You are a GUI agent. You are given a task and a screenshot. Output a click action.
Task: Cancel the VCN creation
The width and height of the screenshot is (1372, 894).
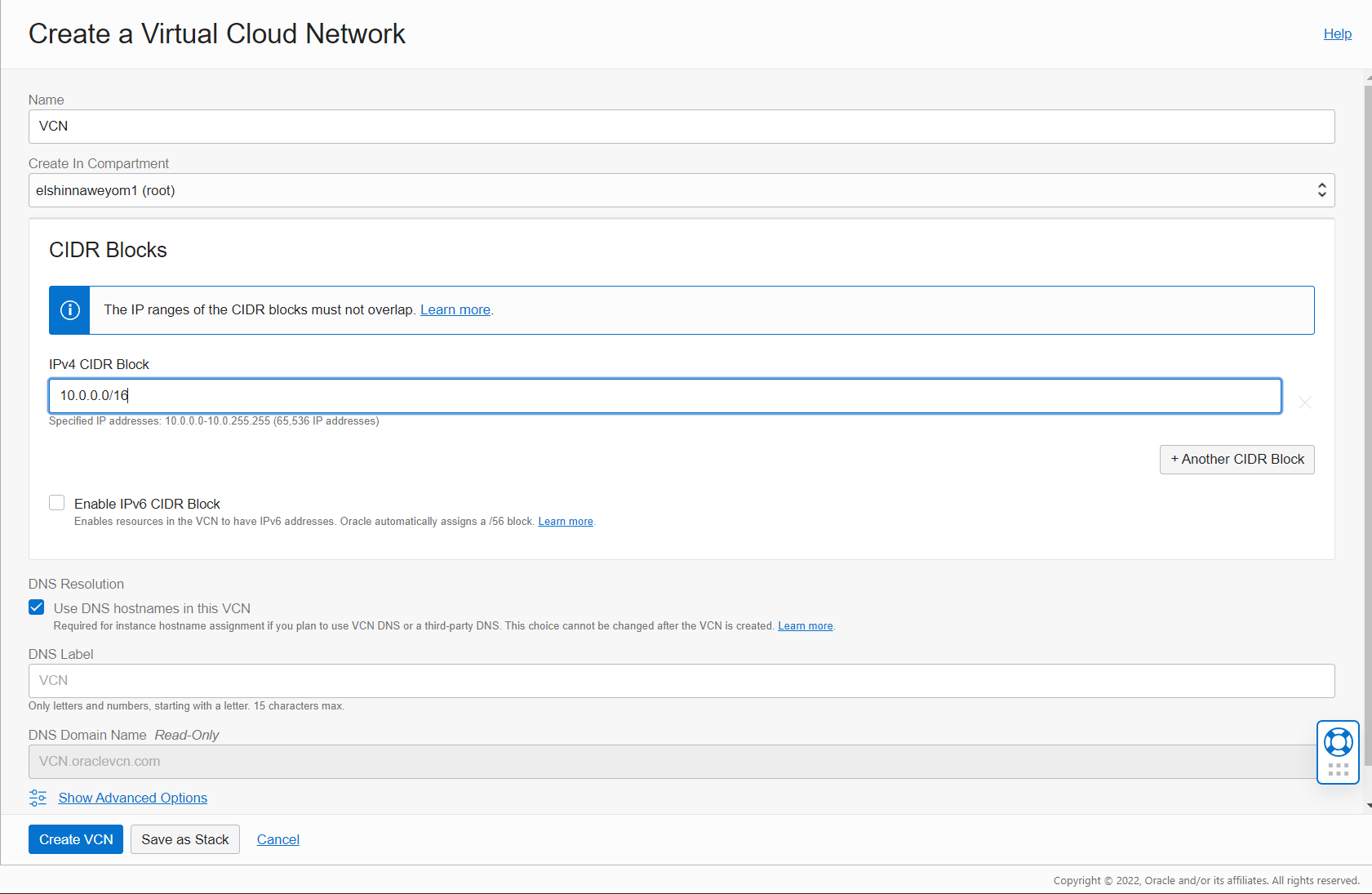(278, 839)
